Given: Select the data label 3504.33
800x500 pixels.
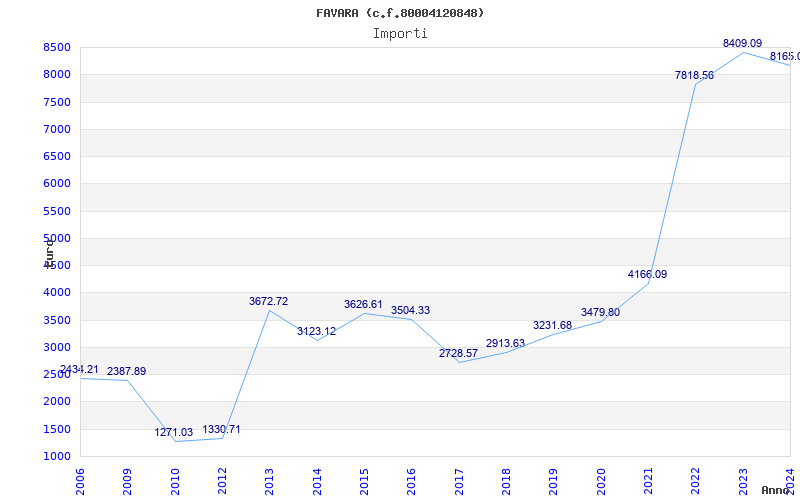Looking at the screenshot, I should click(x=411, y=310).
